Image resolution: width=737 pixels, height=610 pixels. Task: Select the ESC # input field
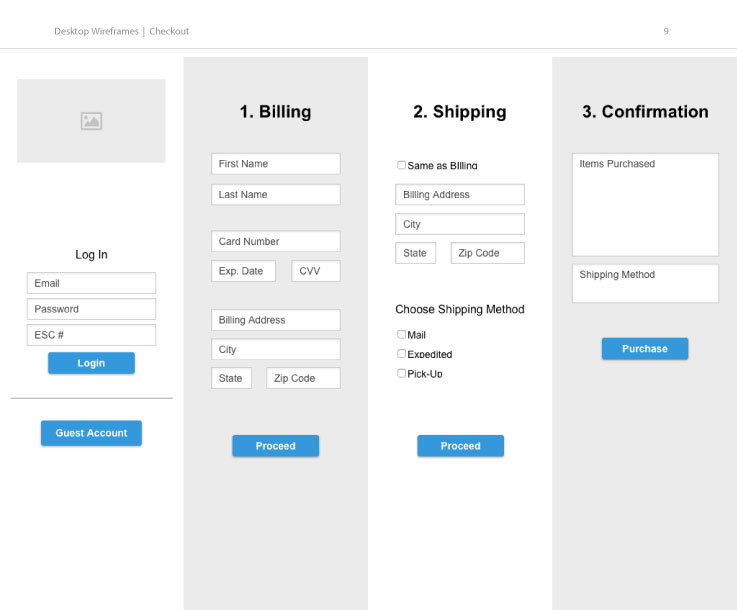pyautogui.click(x=91, y=335)
